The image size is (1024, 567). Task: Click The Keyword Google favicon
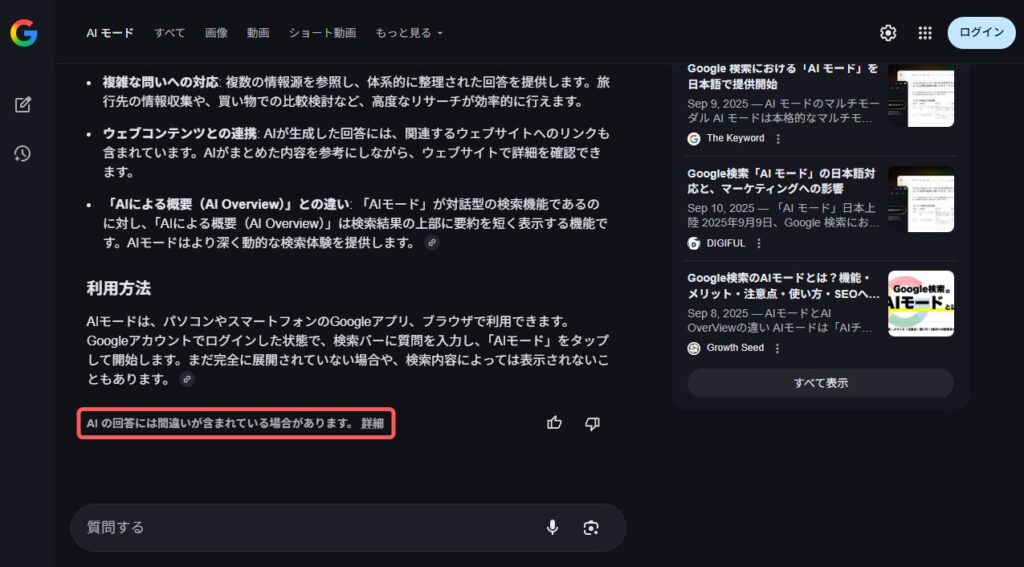point(694,138)
